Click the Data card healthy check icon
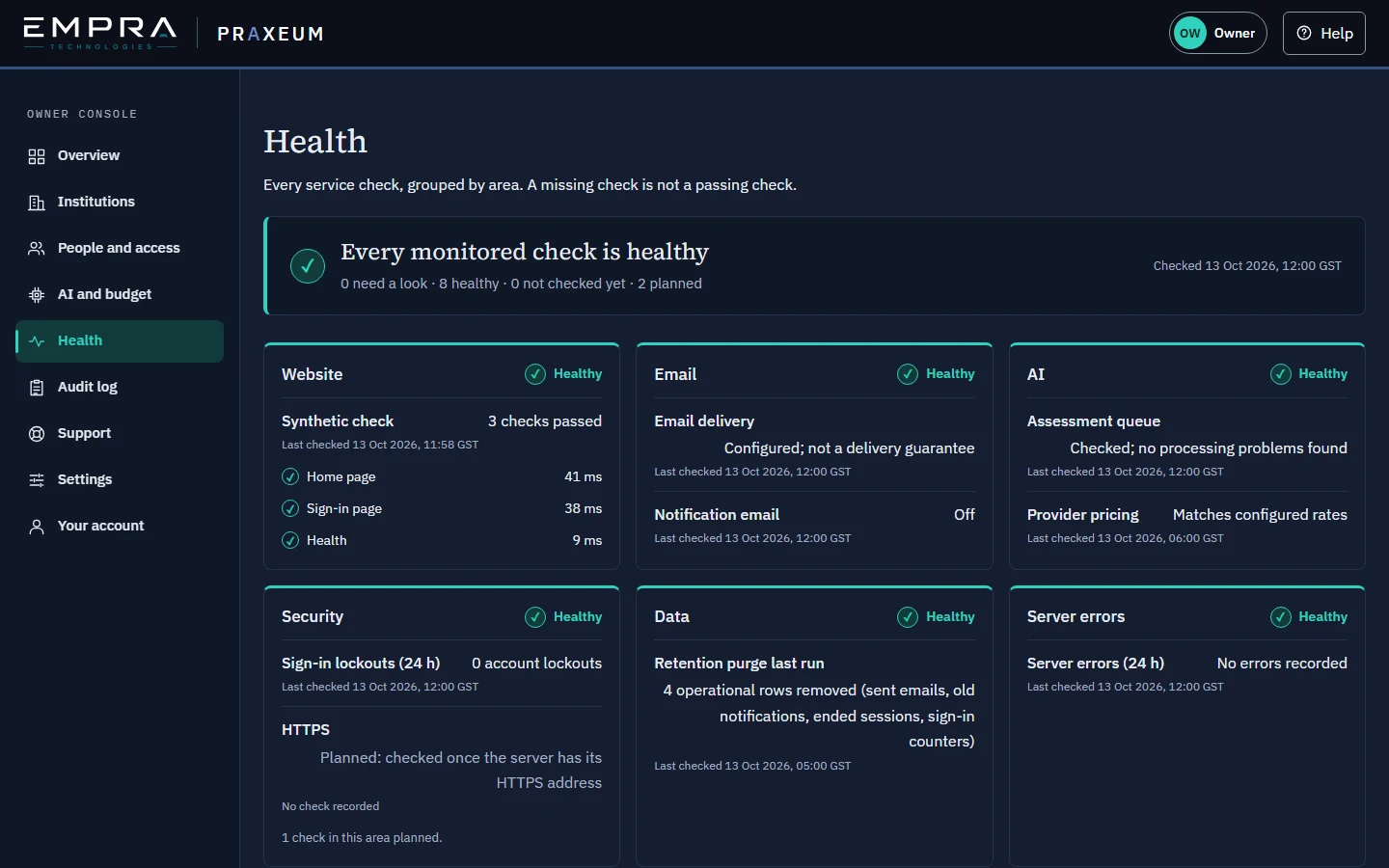This screenshot has width=1389, height=868. [908, 617]
